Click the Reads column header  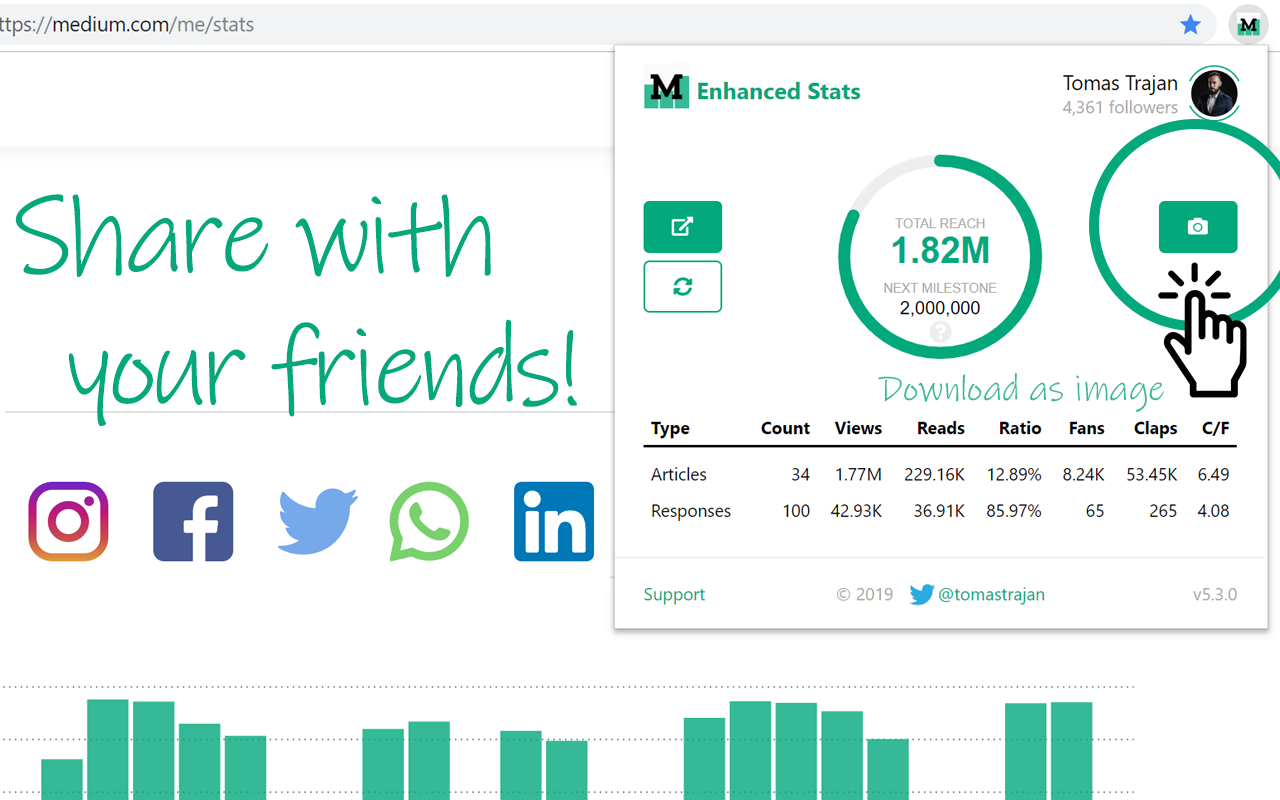point(941,428)
